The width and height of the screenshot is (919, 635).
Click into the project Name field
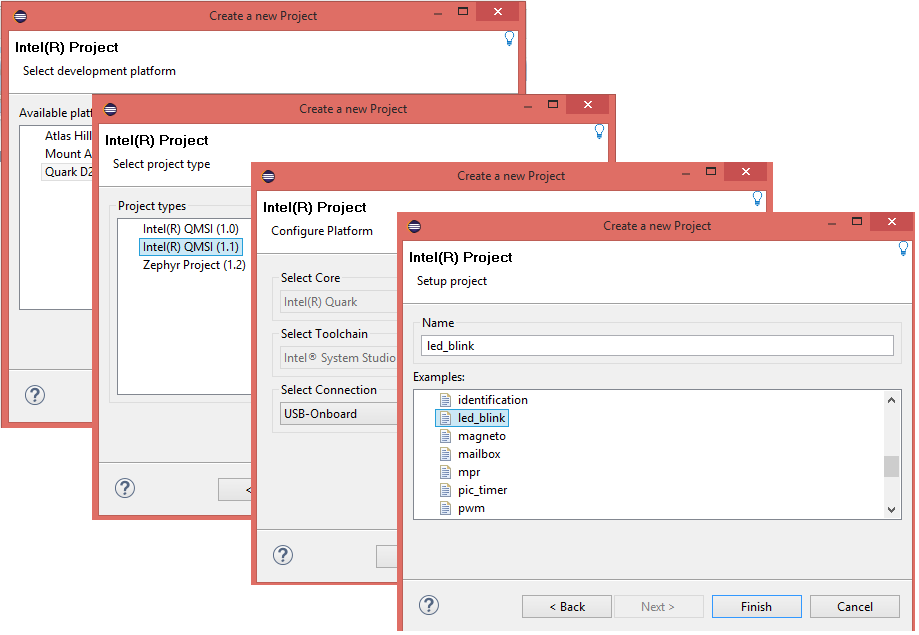[x=657, y=346]
